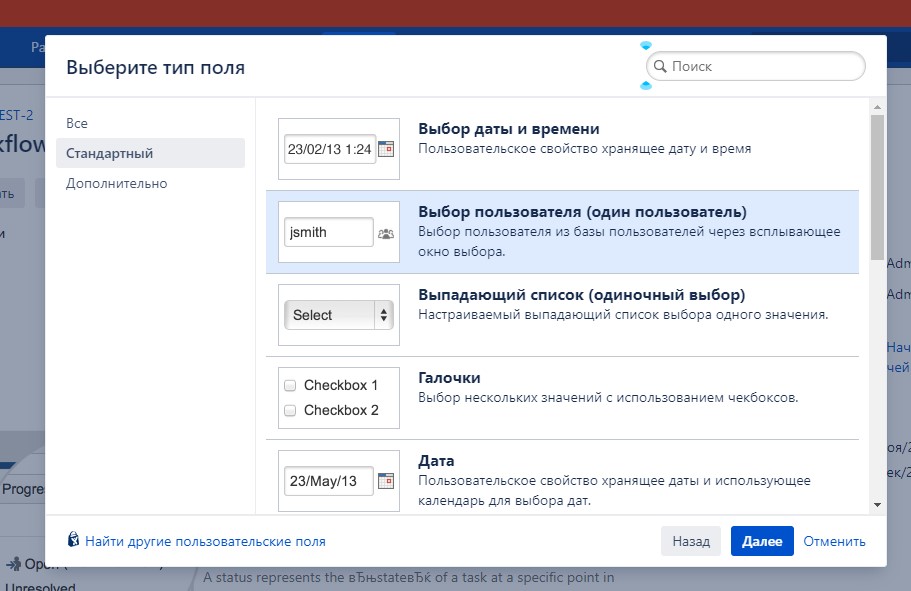This screenshot has width=911, height=591.
Task: Click the magnifier icon in the search box
Action: coord(660,66)
